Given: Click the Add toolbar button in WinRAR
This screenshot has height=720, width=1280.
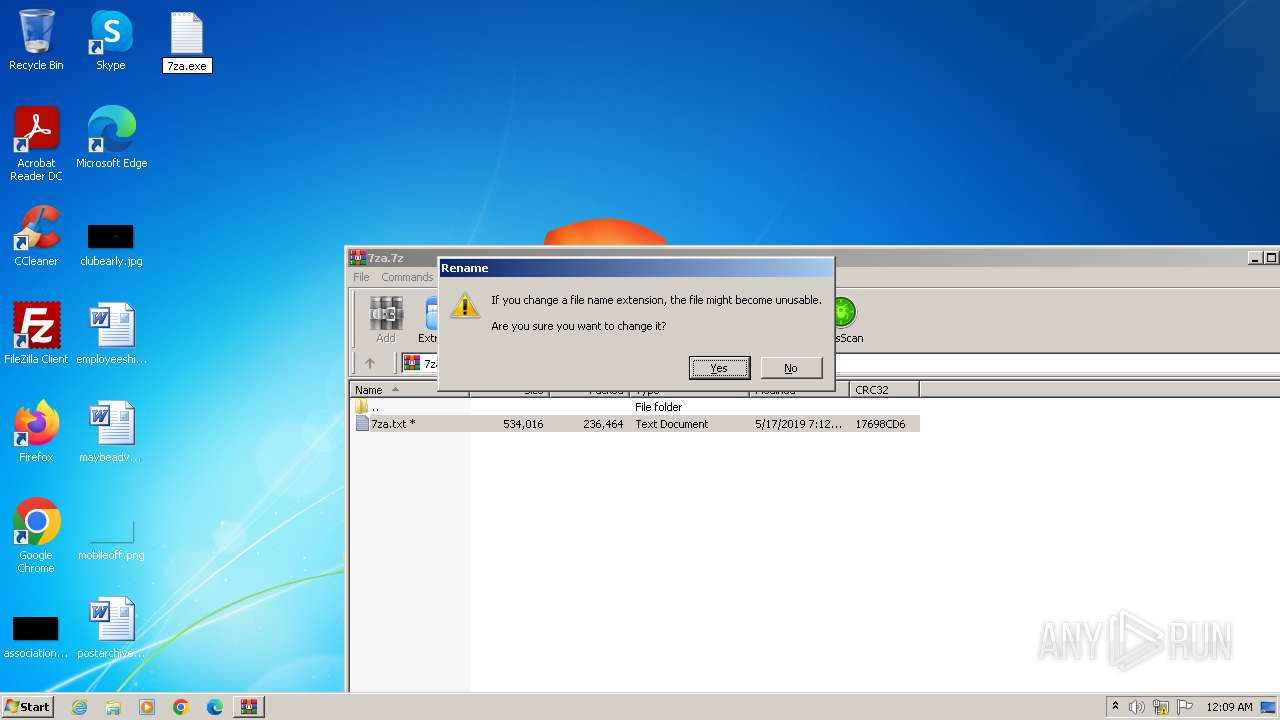Looking at the screenshot, I should click(x=386, y=320).
